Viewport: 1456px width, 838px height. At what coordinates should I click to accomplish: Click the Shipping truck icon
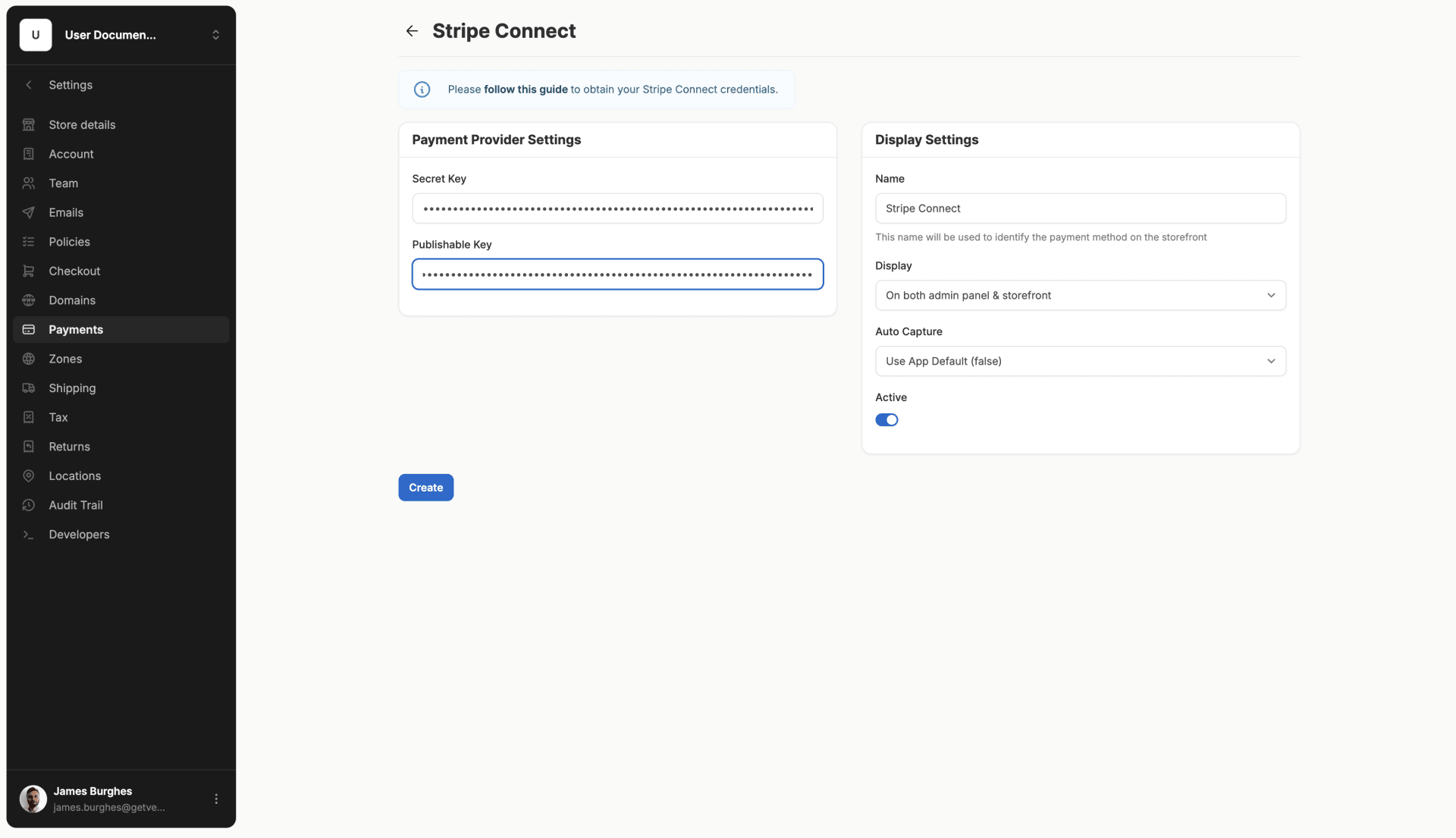(x=29, y=388)
